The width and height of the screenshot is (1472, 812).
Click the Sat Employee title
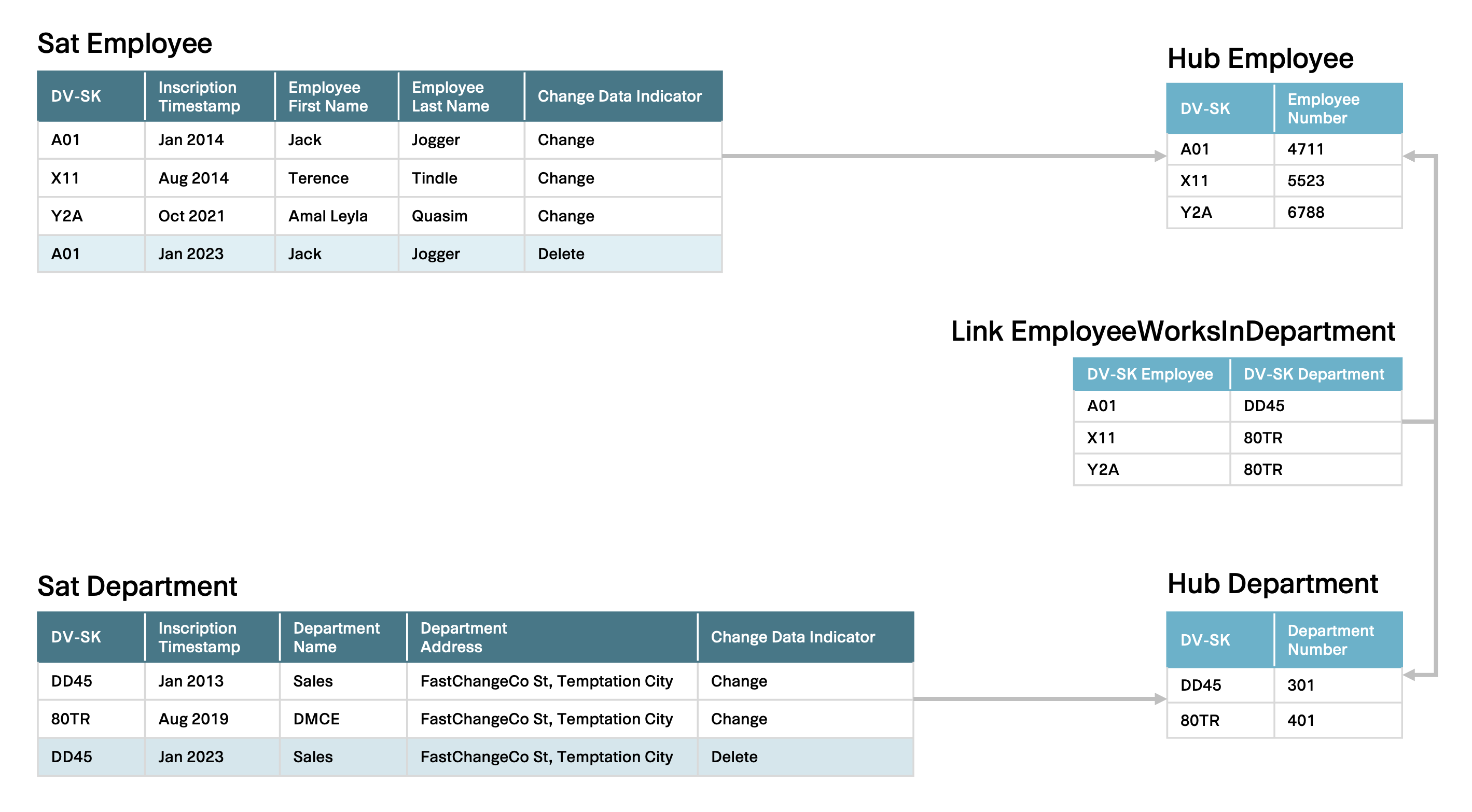[x=124, y=44]
